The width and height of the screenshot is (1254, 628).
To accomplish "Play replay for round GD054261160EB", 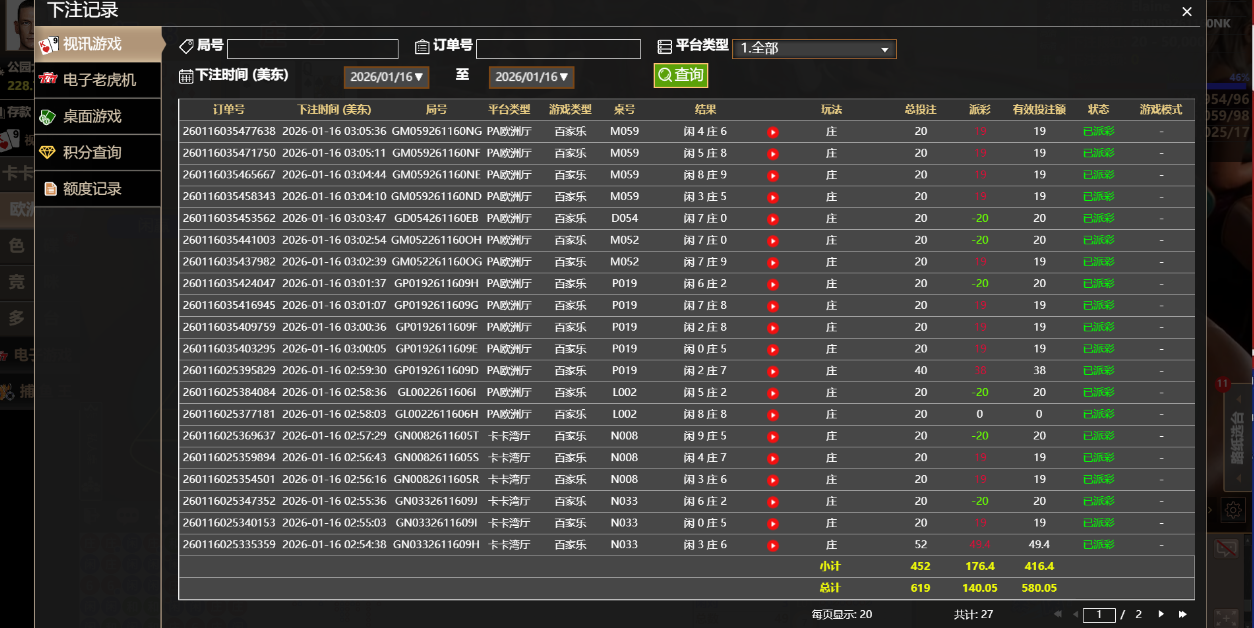I will point(773,219).
